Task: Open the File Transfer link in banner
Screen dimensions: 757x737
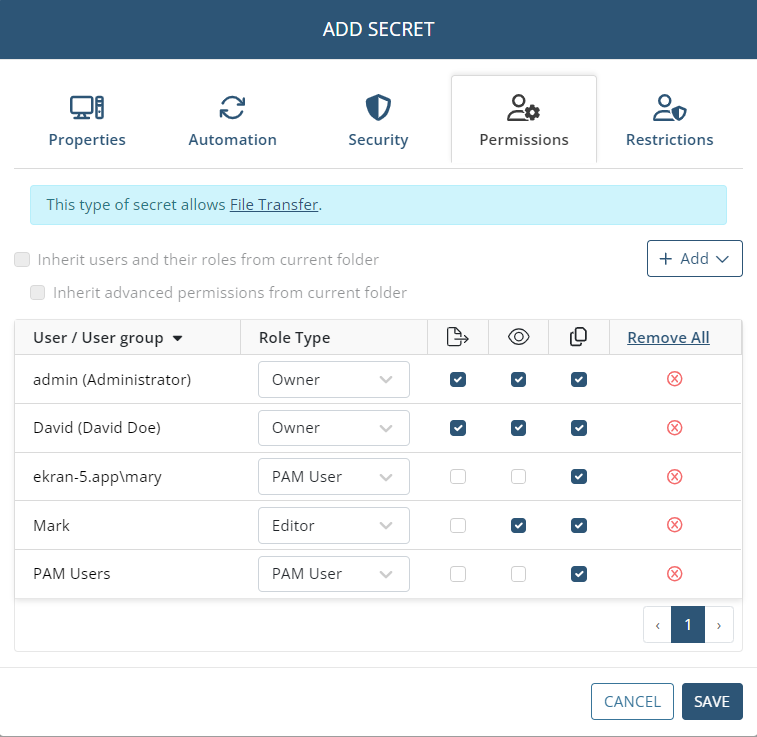Action: coord(274,205)
